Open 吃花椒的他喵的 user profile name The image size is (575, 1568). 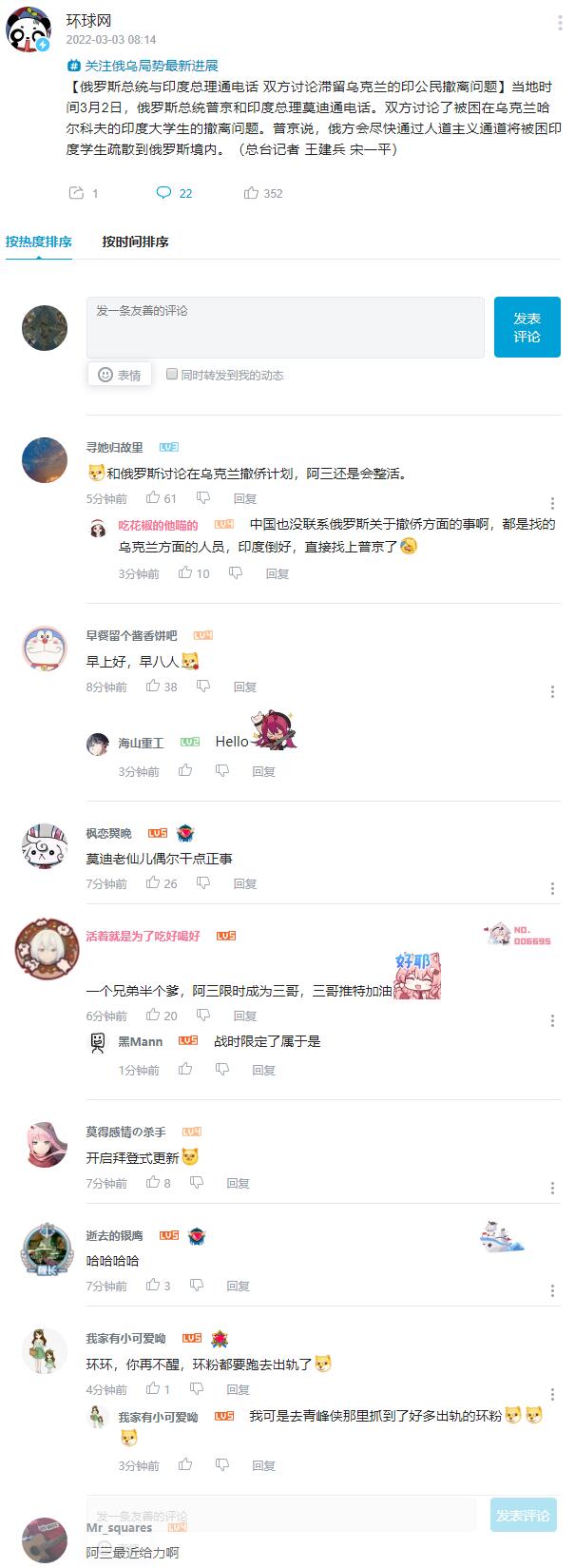pyautogui.click(x=158, y=525)
